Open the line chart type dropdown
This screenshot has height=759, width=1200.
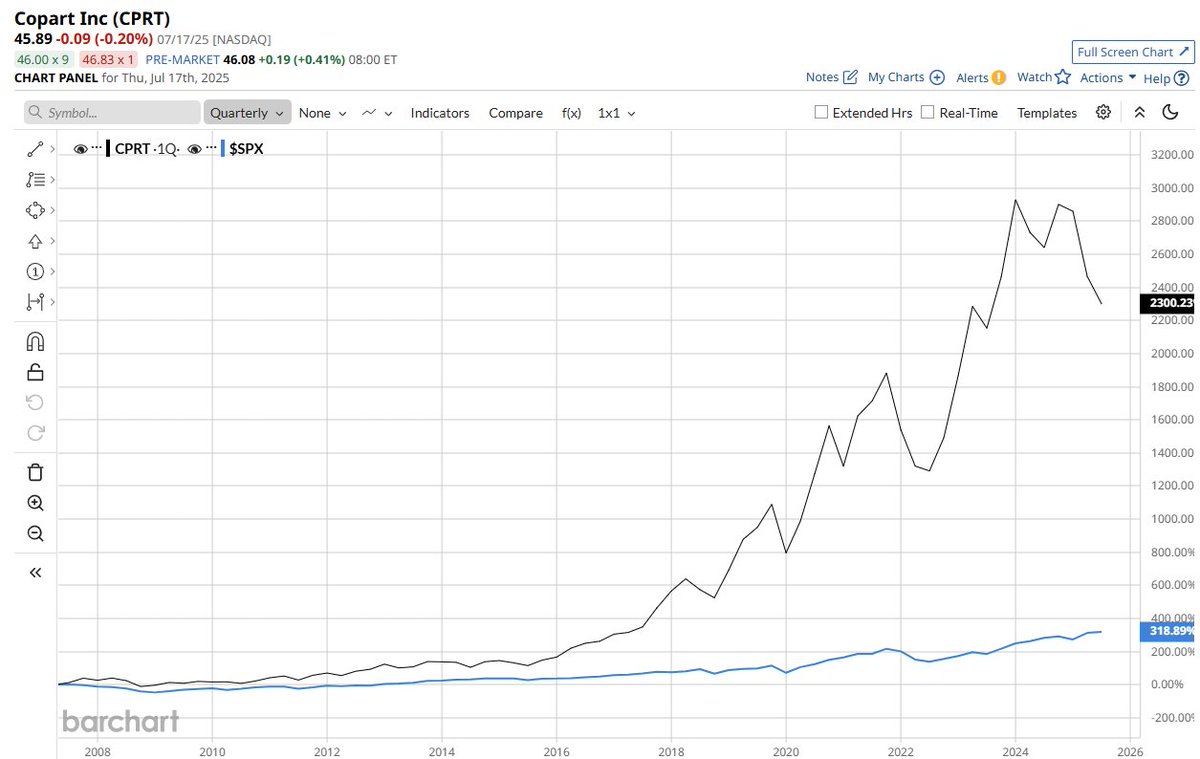[377, 113]
